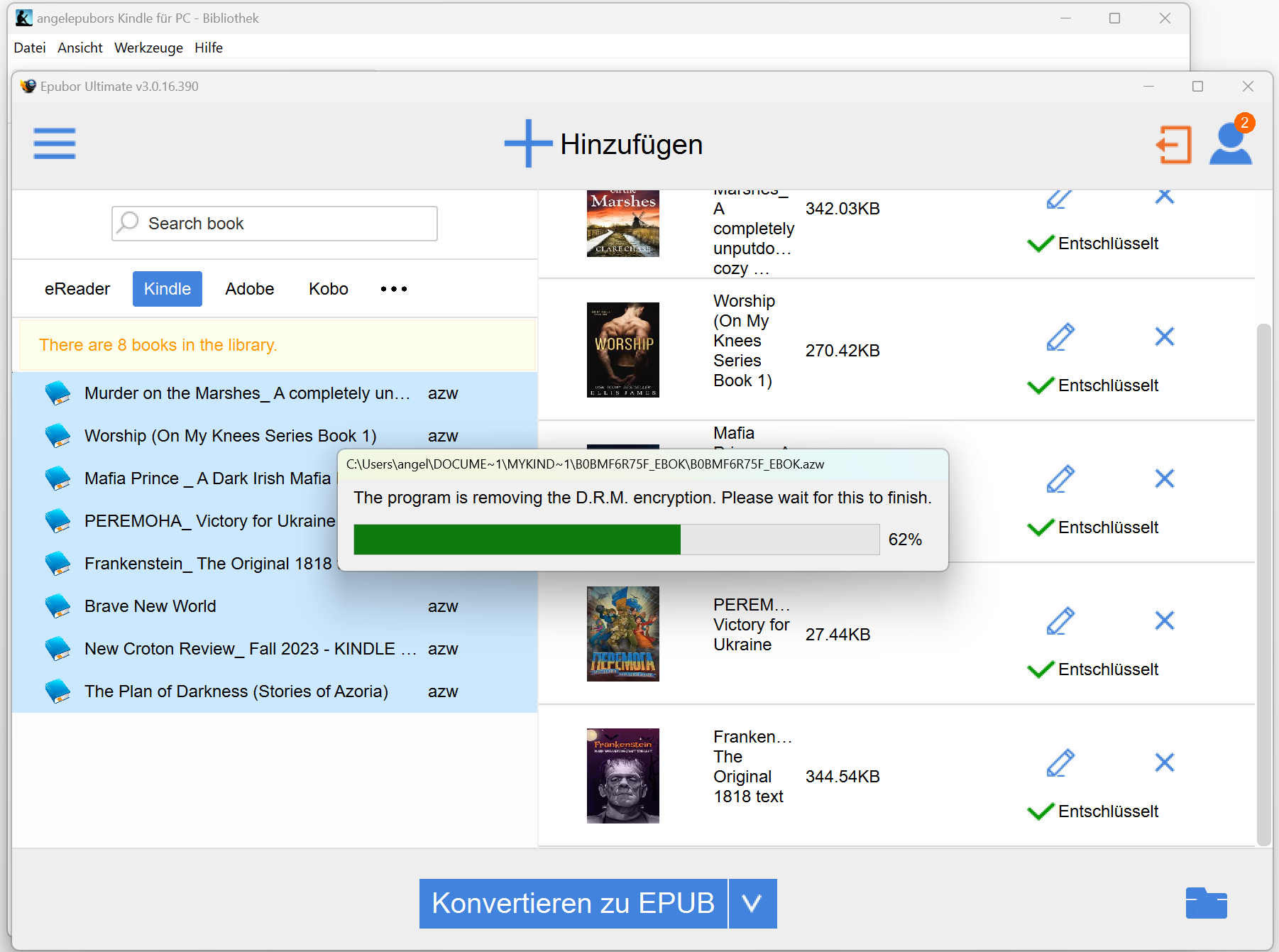Select PEREMOHA_ Victory for Ukraine row
The width and height of the screenshot is (1279, 952).
click(175, 521)
